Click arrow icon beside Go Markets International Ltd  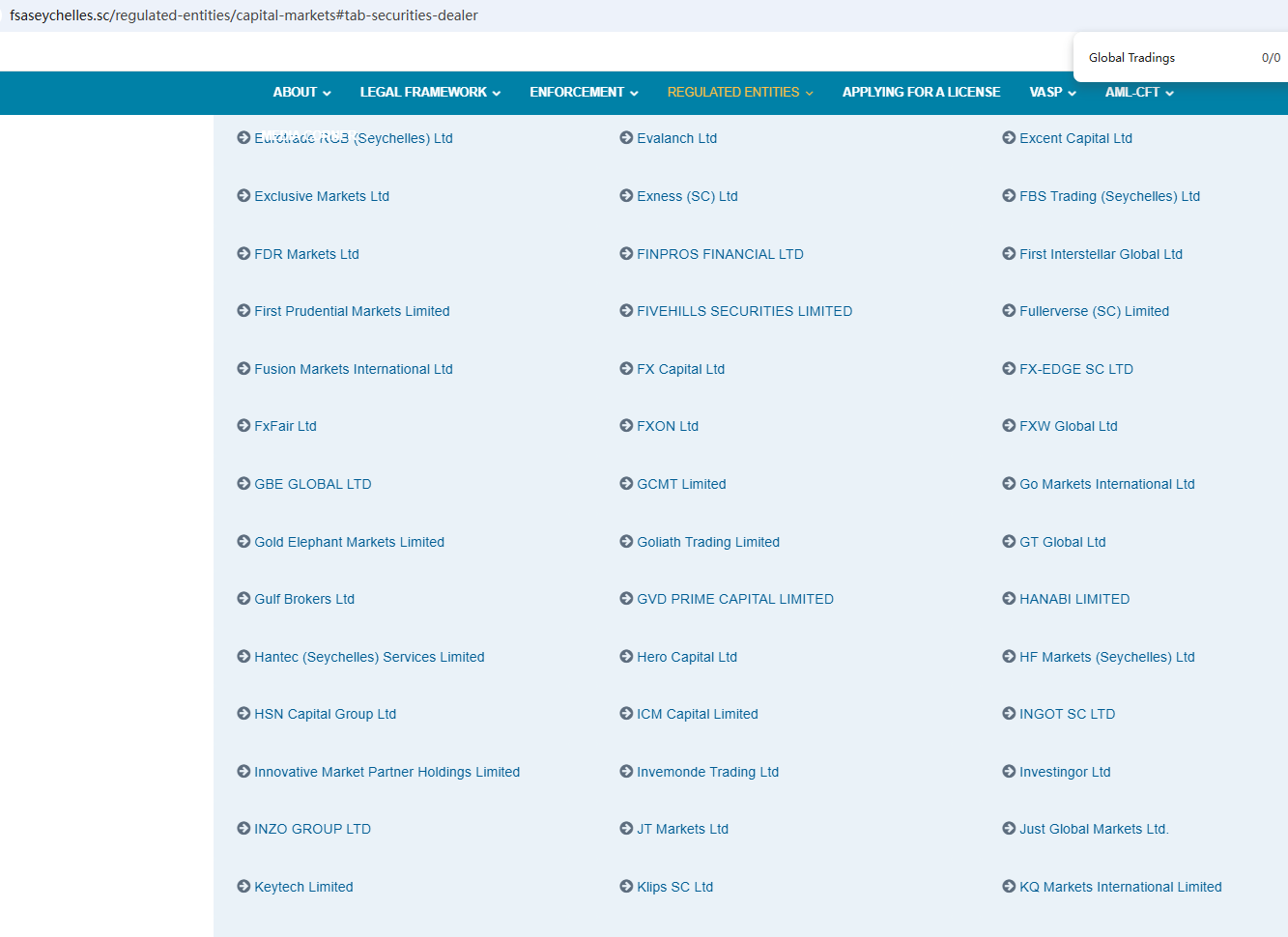coord(1009,484)
